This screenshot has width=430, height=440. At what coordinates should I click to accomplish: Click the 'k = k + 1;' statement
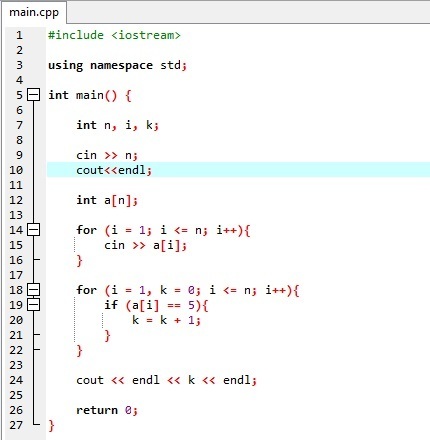coord(166,320)
